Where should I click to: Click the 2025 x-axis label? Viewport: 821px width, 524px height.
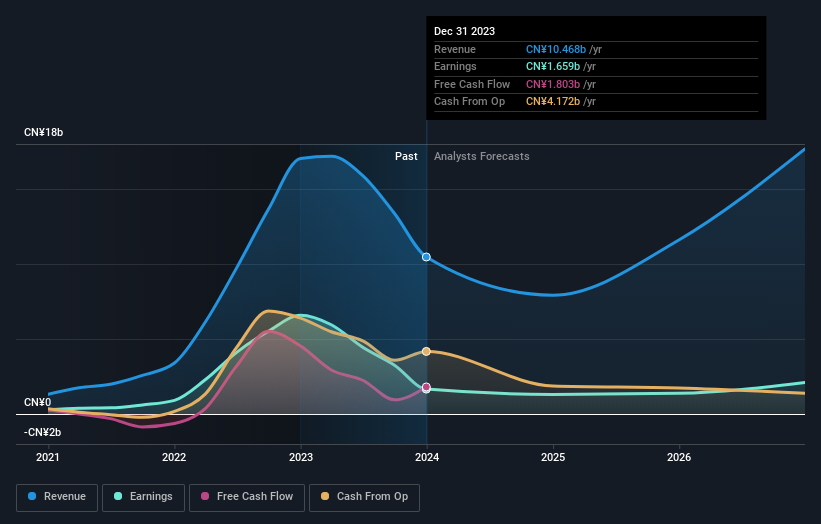click(x=553, y=458)
